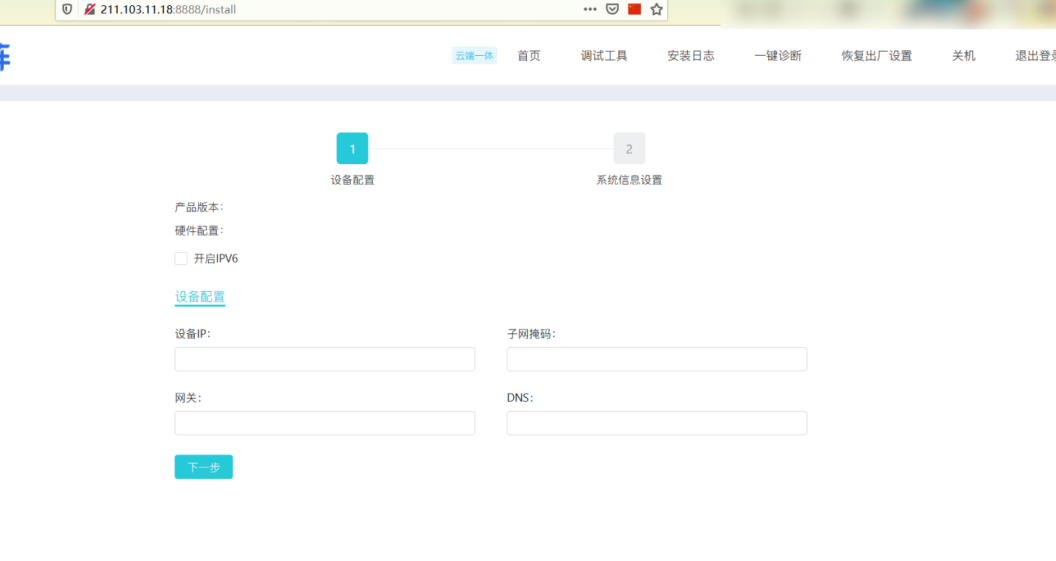The height and width of the screenshot is (561, 1056).
Task: Focus the DNS input field
Action: coord(656,423)
